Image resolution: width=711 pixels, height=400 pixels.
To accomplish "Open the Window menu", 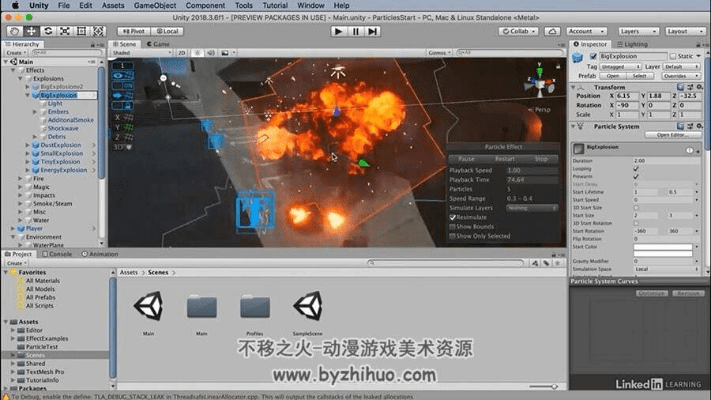I will pos(311,5).
